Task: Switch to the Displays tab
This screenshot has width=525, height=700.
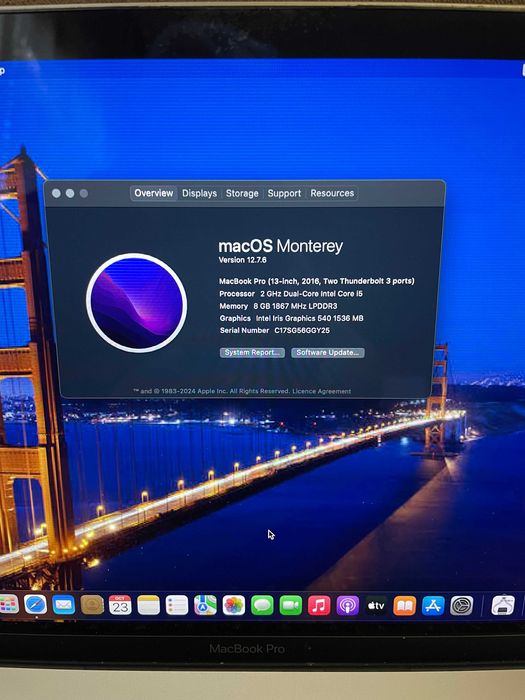Action: [200, 193]
